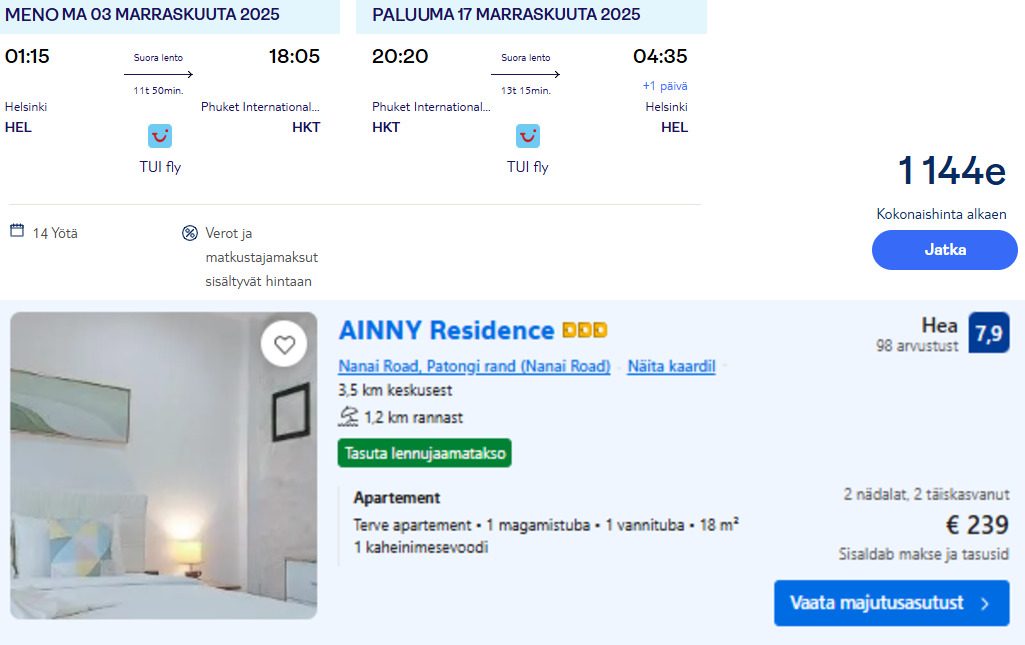
Task: Click the blue "Jatka" button
Action: [943, 250]
